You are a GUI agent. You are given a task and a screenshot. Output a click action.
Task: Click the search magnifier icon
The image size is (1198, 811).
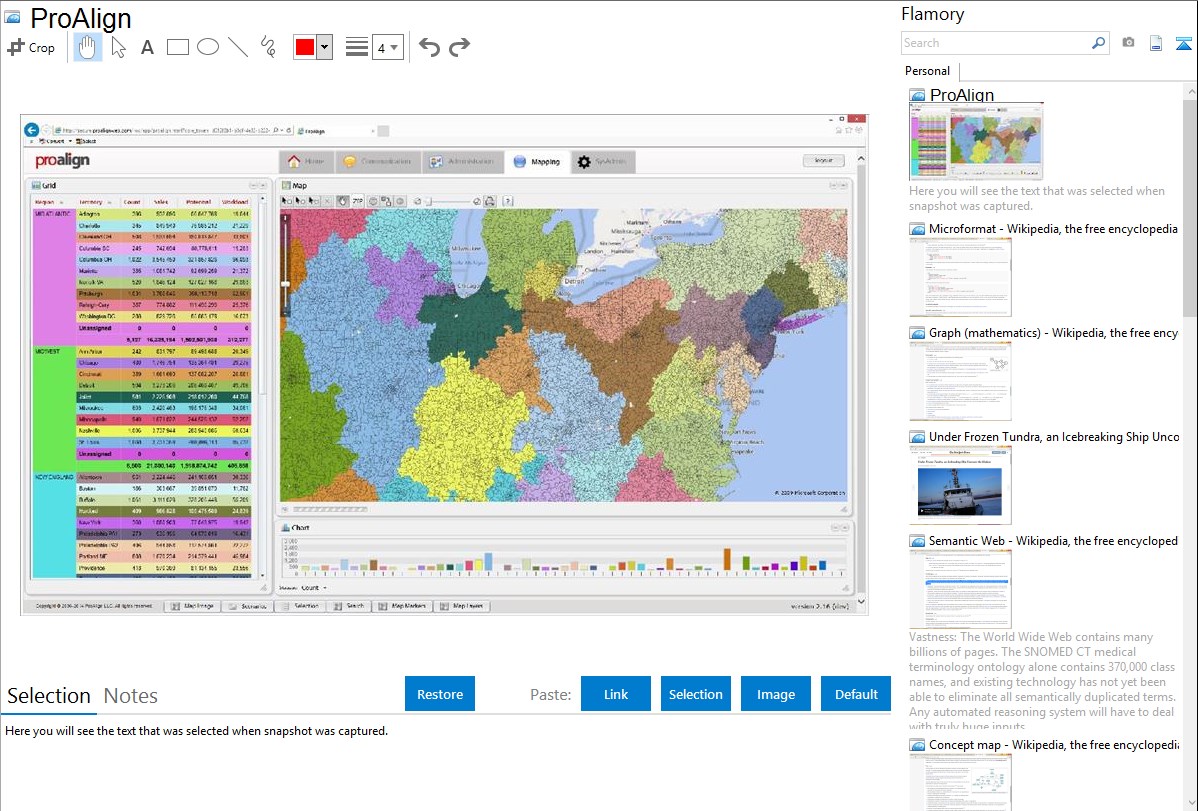(x=1098, y=43)
